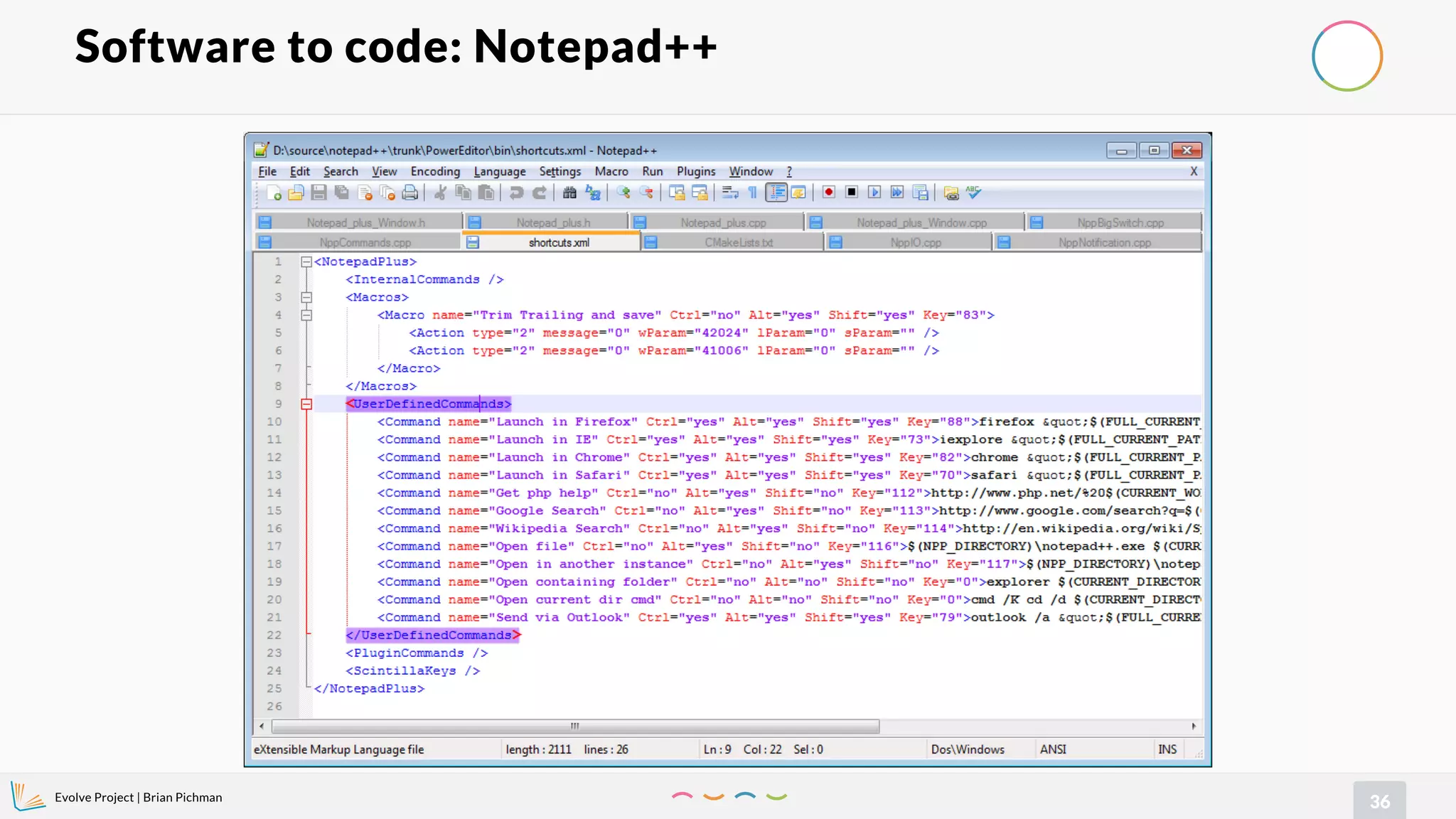Screen dimensions: 1456x819
Task: Toggle Word Wrap in toolbar
Action: [x=730, y=193]
